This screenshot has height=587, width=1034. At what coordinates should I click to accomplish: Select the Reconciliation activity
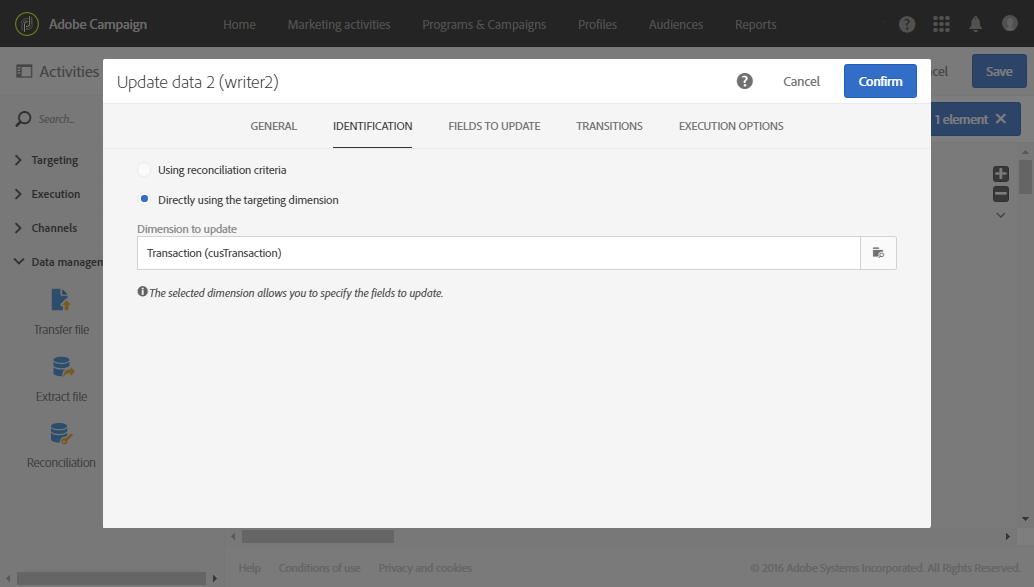click(61, 446)
